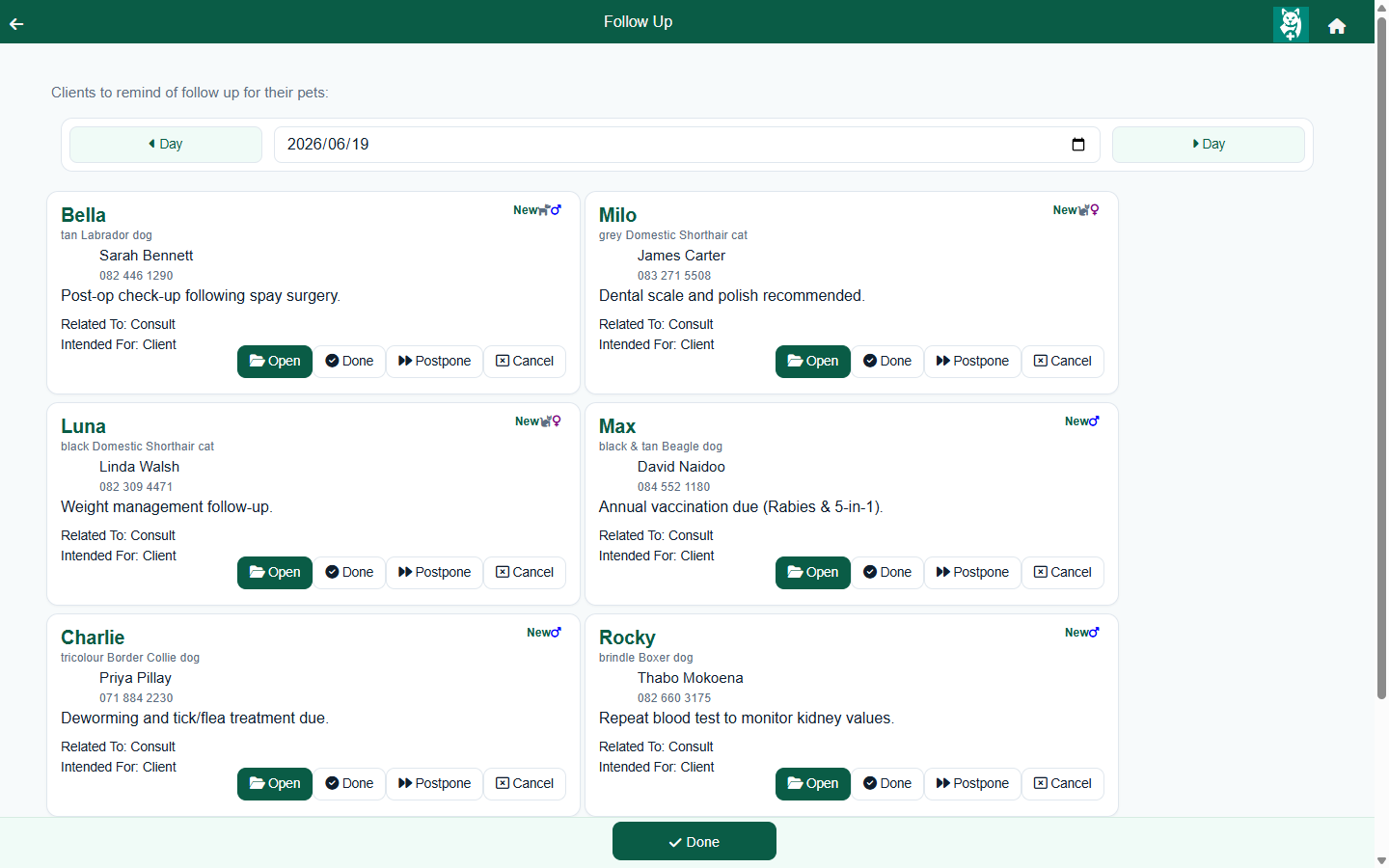Cancel Max's follow-up
This screenshot has height=868, width=1389.
tap(1063, 573)
